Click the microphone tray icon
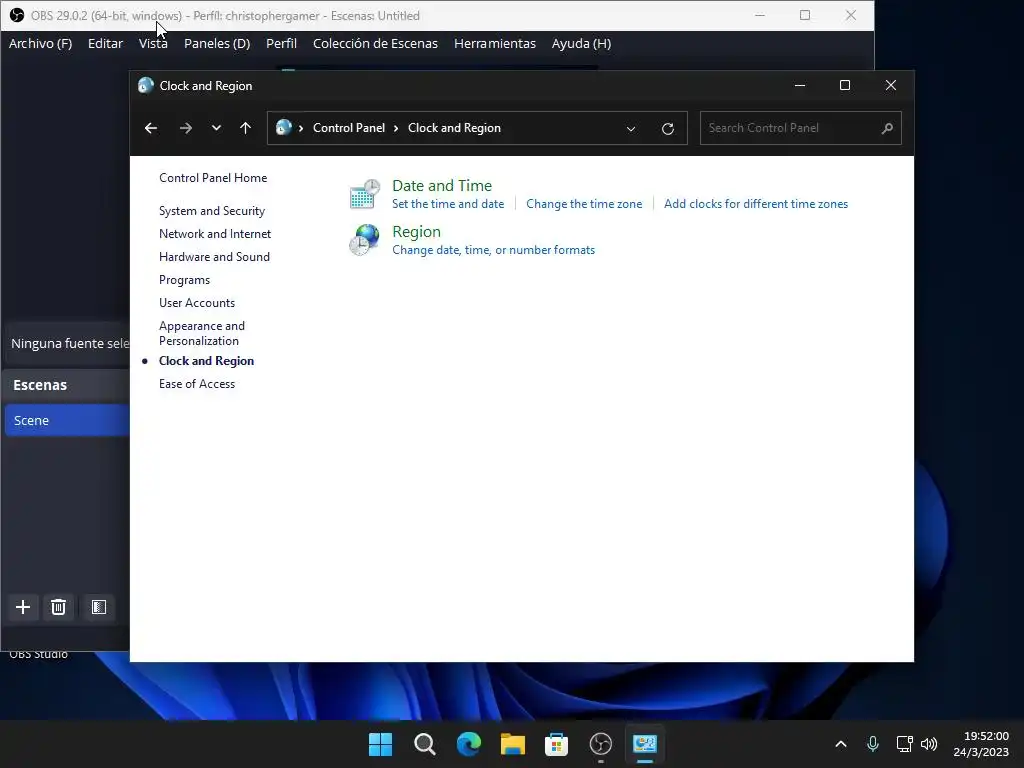This screenshot has width=1024, height=768. [872, 744]
